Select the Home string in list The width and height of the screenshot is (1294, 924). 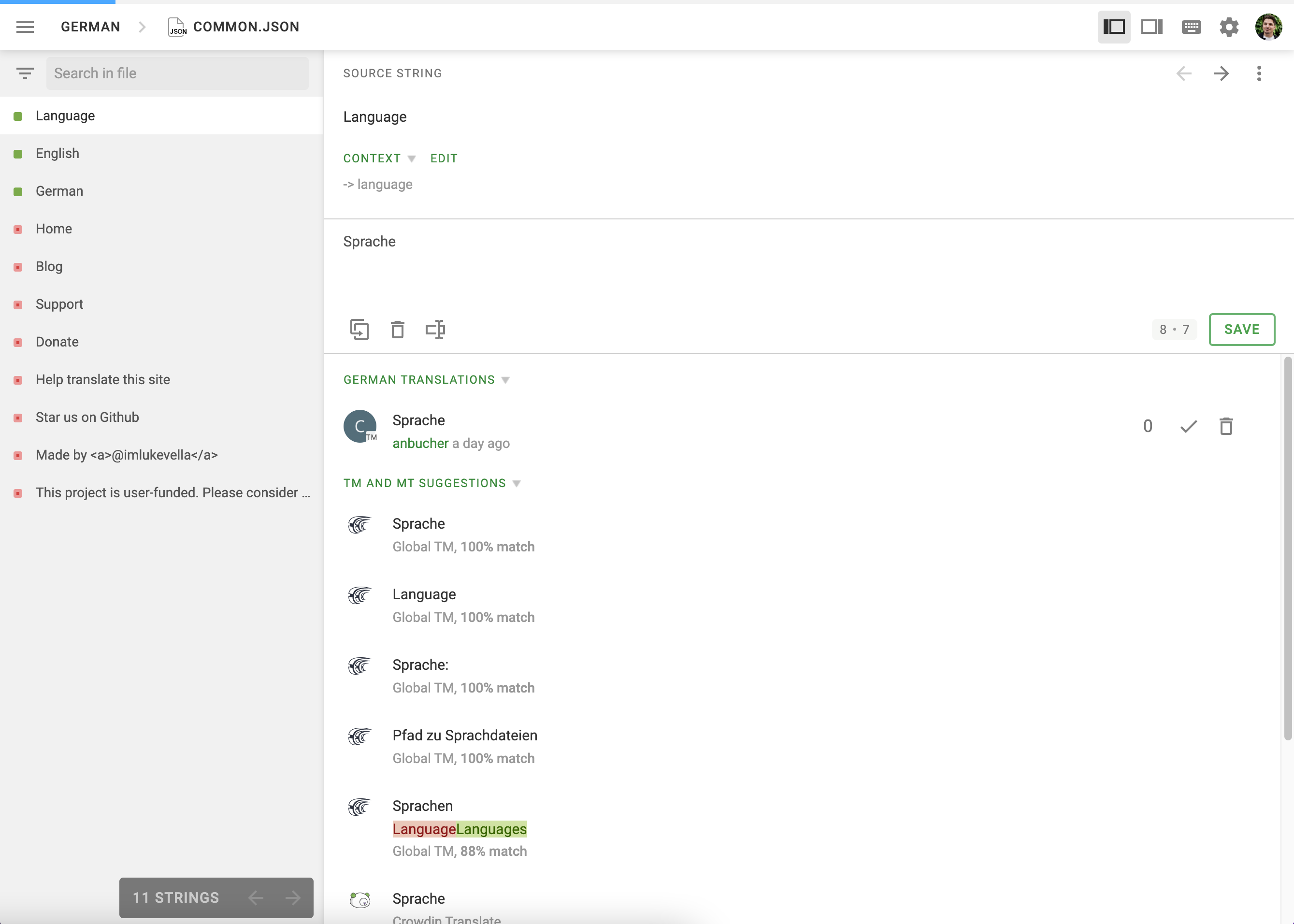(x=161, y=229)
